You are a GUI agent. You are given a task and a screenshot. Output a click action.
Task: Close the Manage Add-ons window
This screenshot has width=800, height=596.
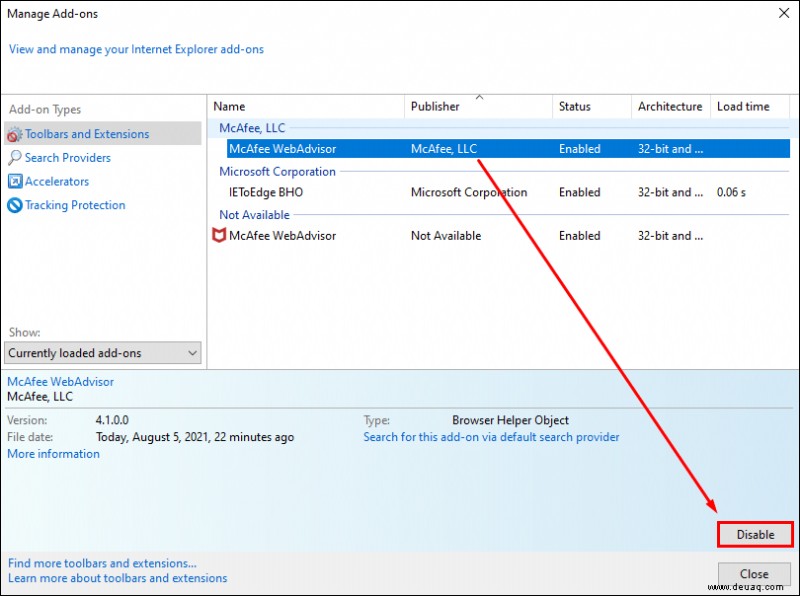tap(784, 13)
